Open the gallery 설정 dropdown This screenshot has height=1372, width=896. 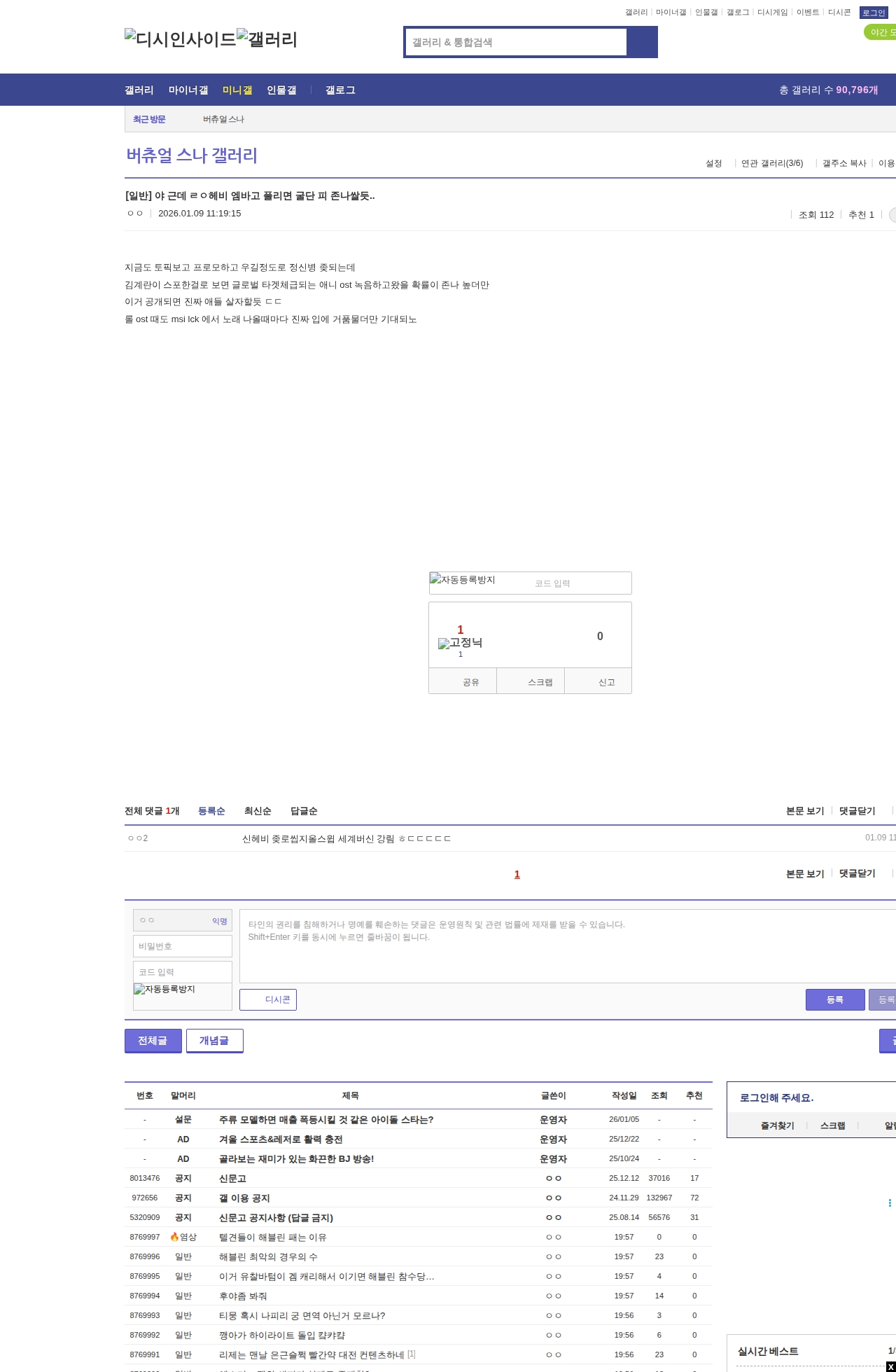click(x=713, y=163)
